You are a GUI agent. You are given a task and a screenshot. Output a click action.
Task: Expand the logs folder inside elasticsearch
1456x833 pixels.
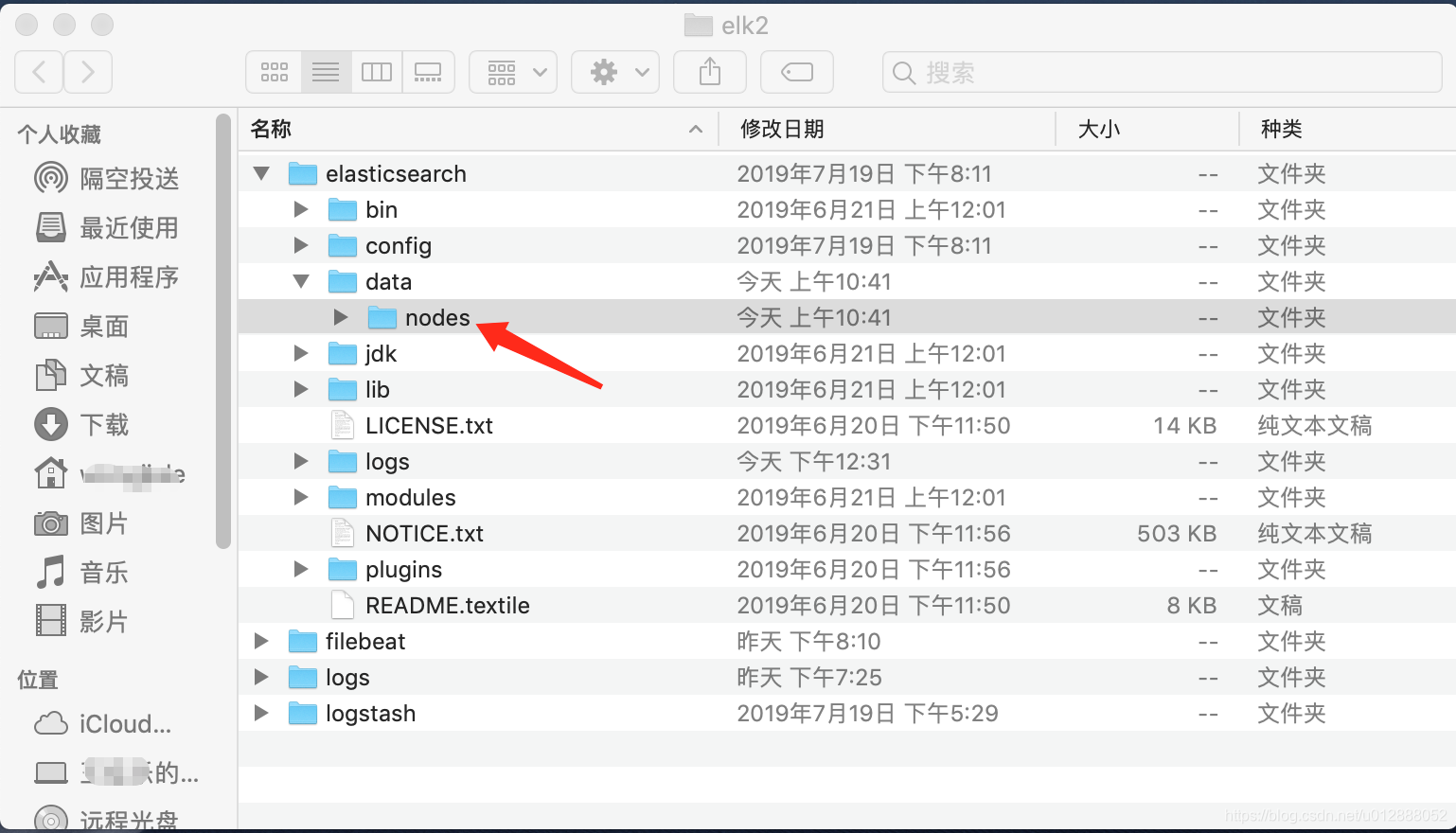301,461
